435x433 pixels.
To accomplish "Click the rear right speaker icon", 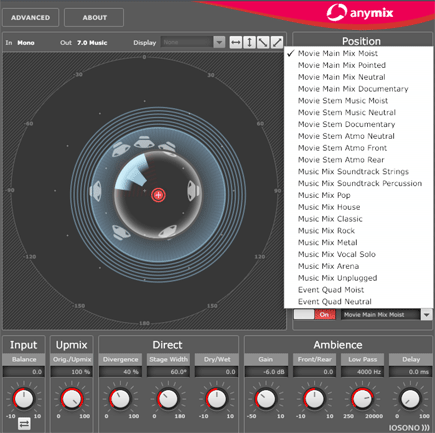I will point(168,231).
